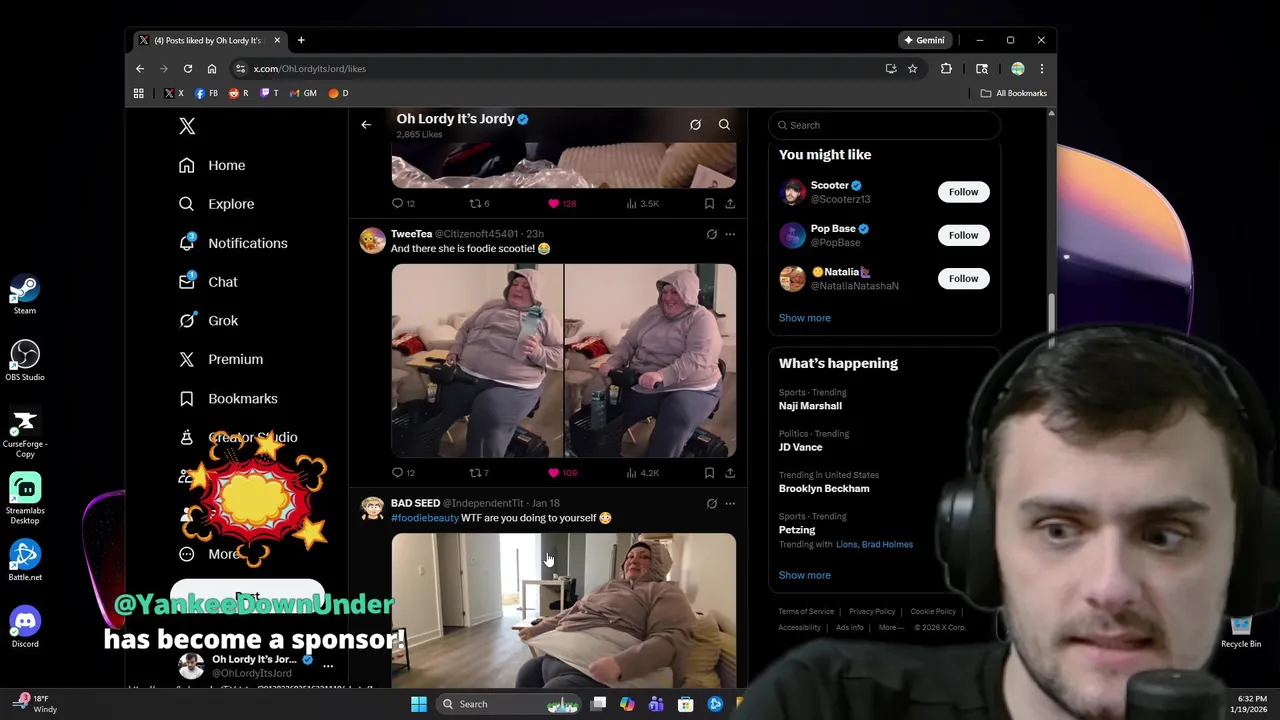Bookmark TweeTea's foodie scootie post
The image size is (1280, 720).
point(709,472)
